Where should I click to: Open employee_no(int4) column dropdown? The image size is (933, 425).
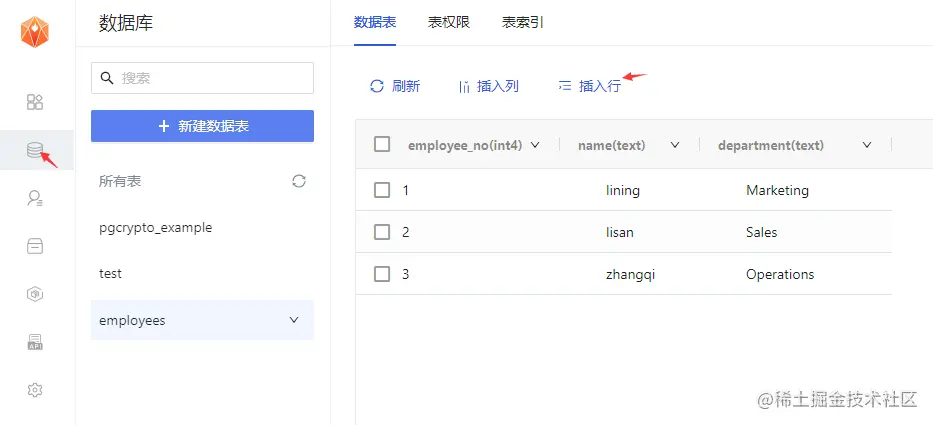tap(534, 145)
